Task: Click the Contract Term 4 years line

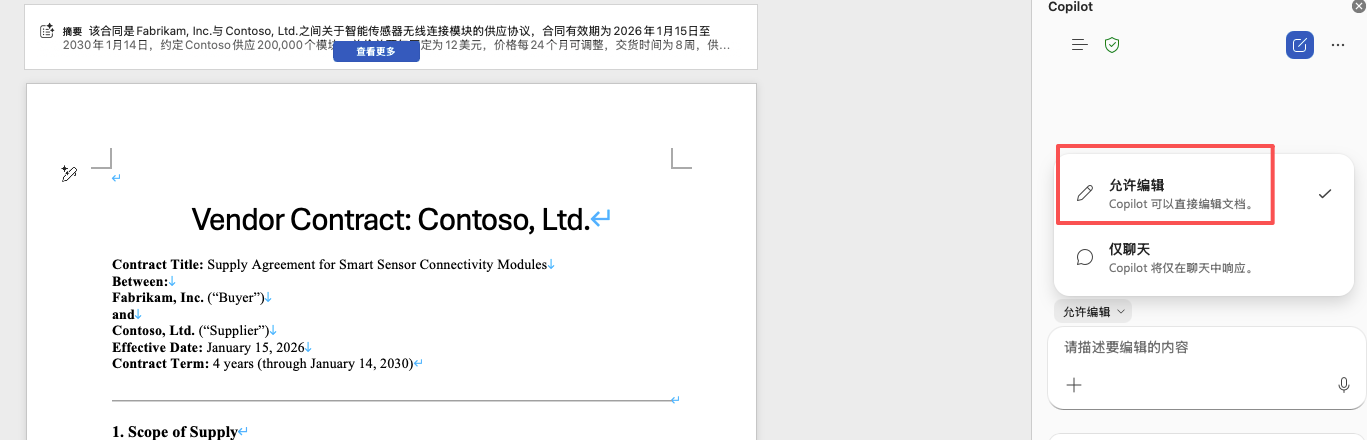Action: pos(262,364)
